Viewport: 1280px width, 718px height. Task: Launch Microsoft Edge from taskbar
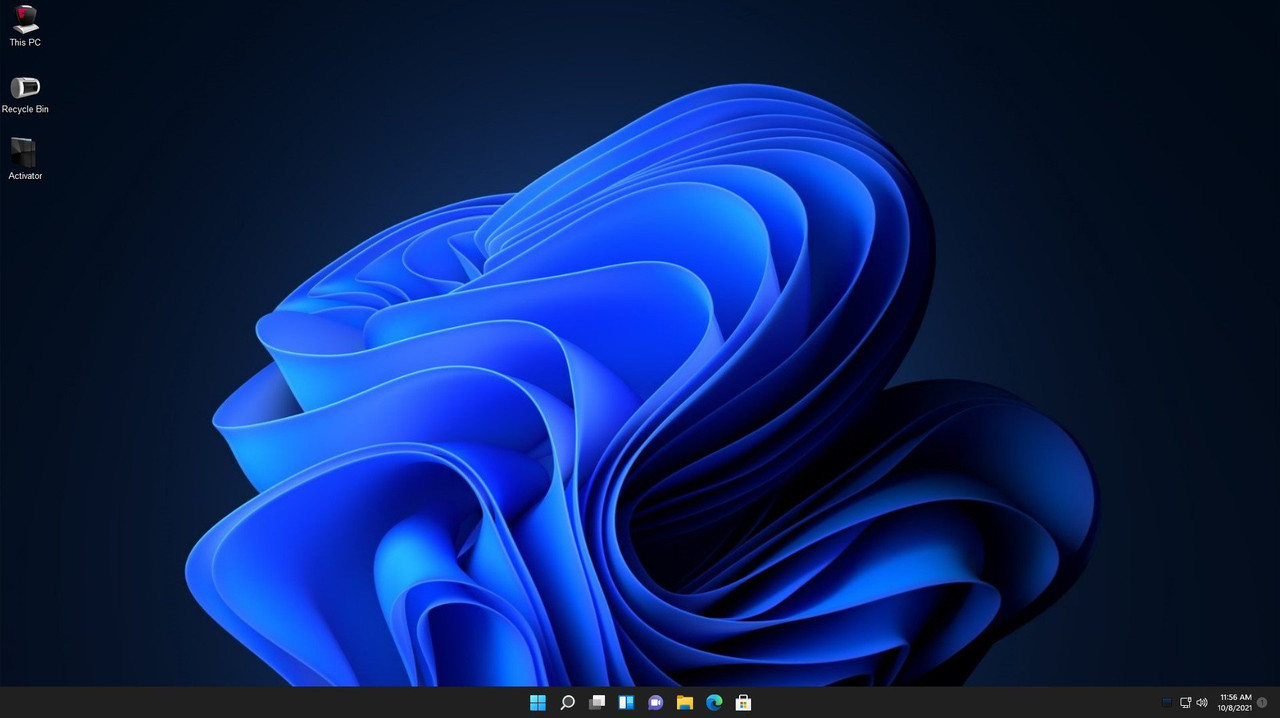click(714, 703)
